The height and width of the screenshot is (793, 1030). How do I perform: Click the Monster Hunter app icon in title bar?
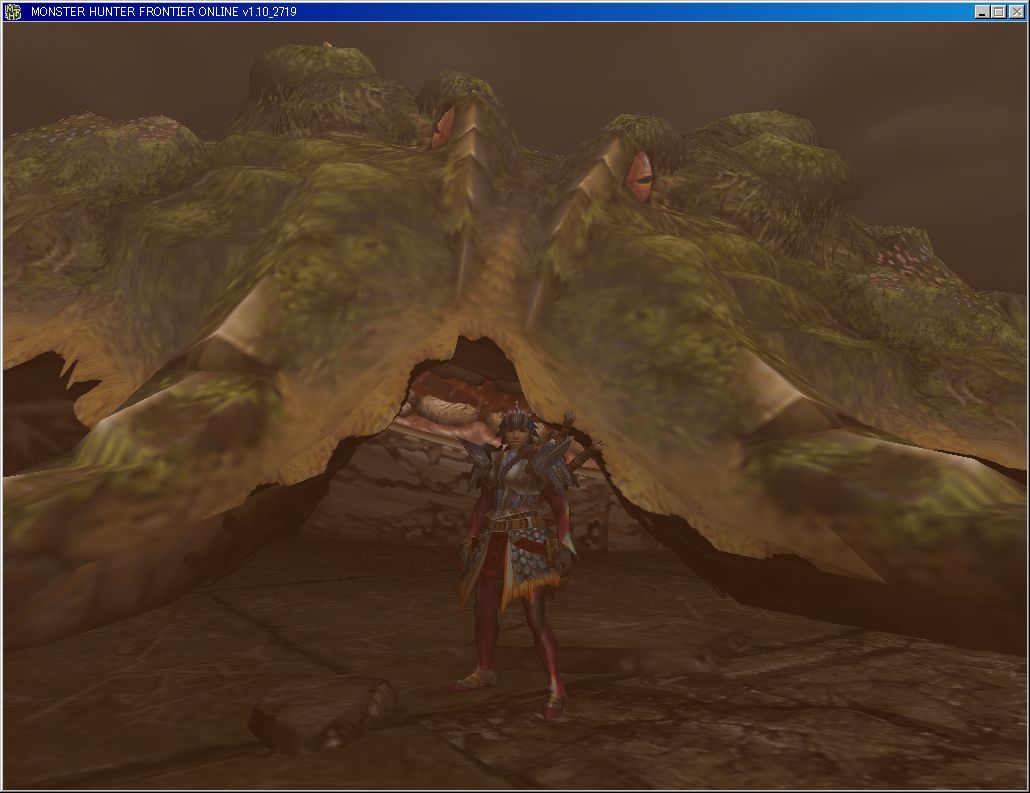point(12,11)
